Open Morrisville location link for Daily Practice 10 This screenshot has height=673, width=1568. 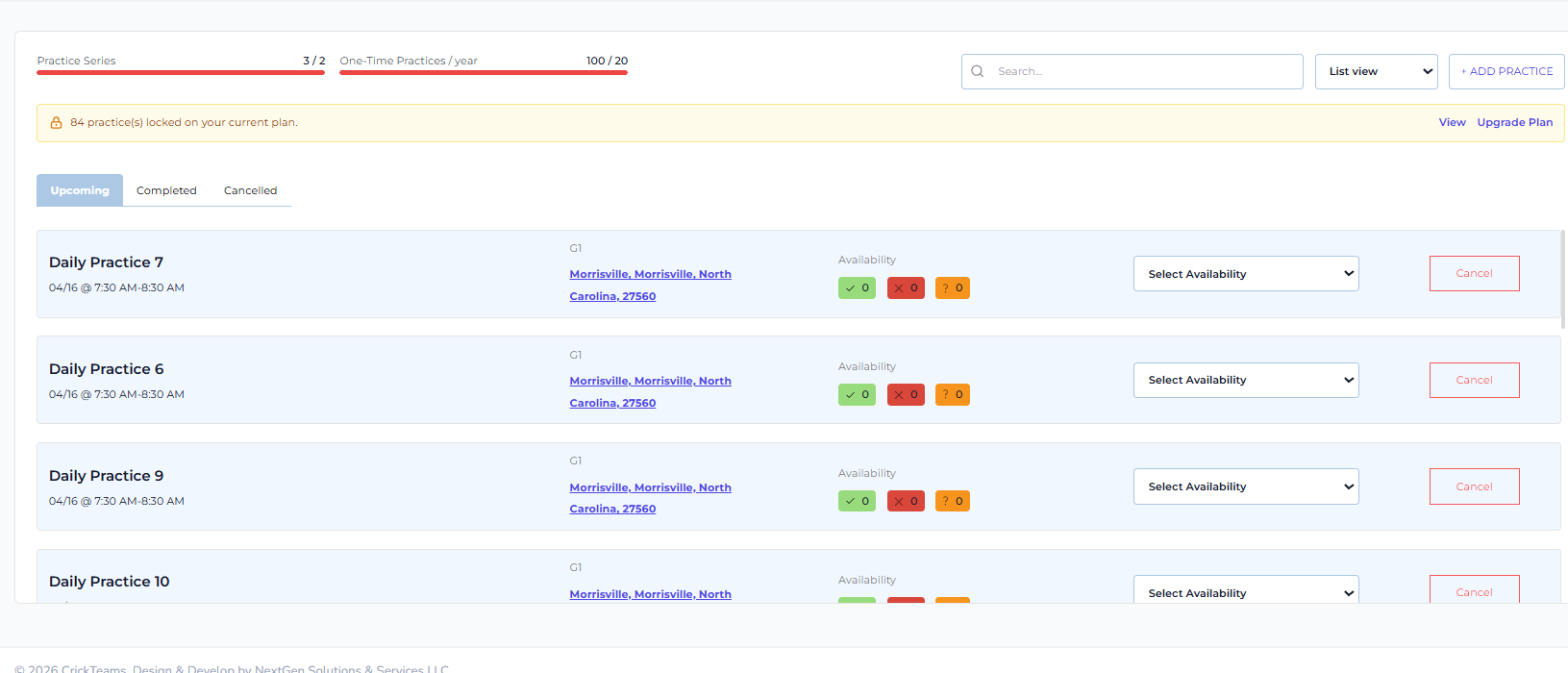(650, 594)
